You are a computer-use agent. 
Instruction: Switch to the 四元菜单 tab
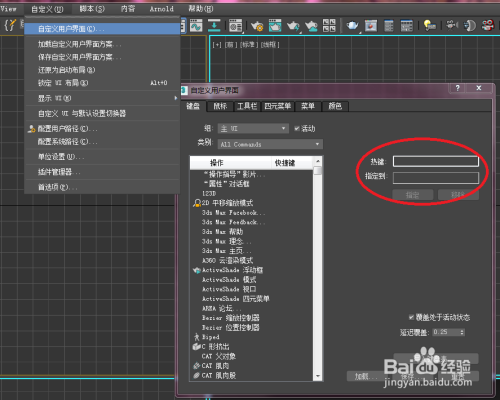pyautogui.click(x=278, y=106)
